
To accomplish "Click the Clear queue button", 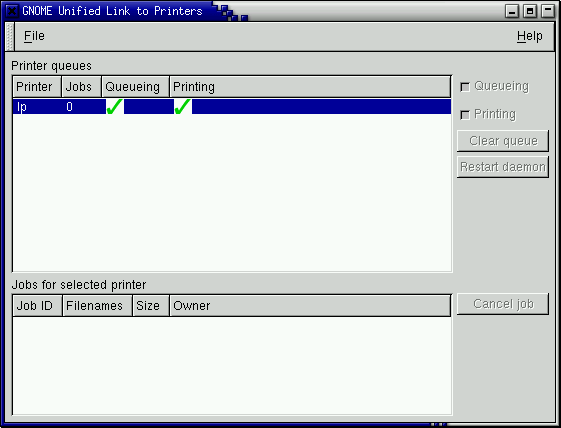I will [x=503, y=141].
